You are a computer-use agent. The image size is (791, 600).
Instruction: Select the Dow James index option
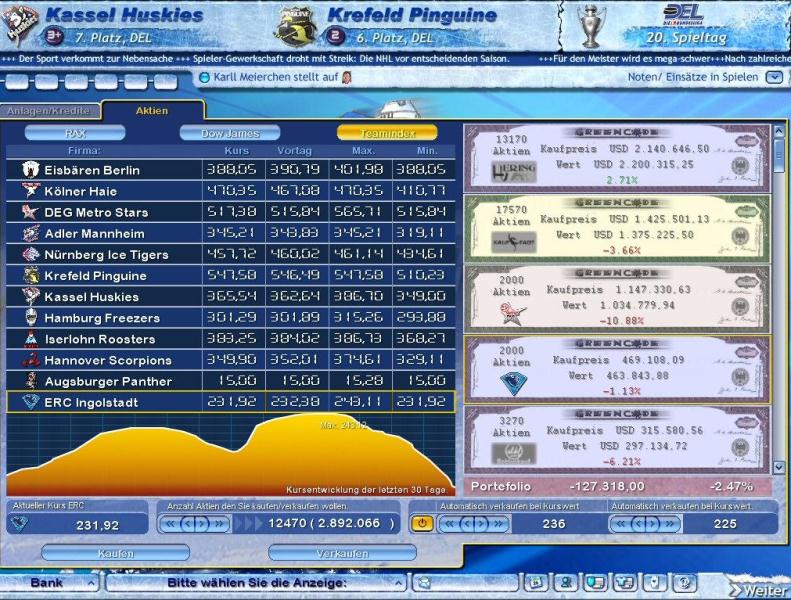click(230, 133)
